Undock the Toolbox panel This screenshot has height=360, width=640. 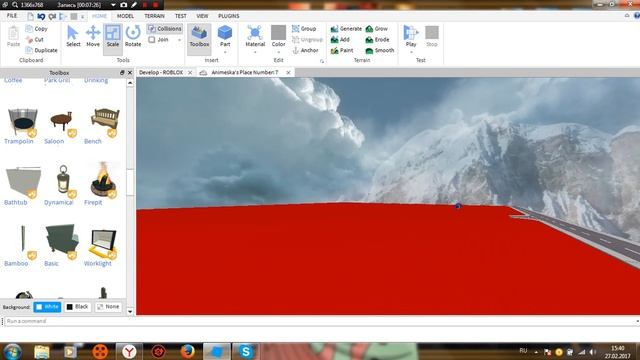[122, 73]
